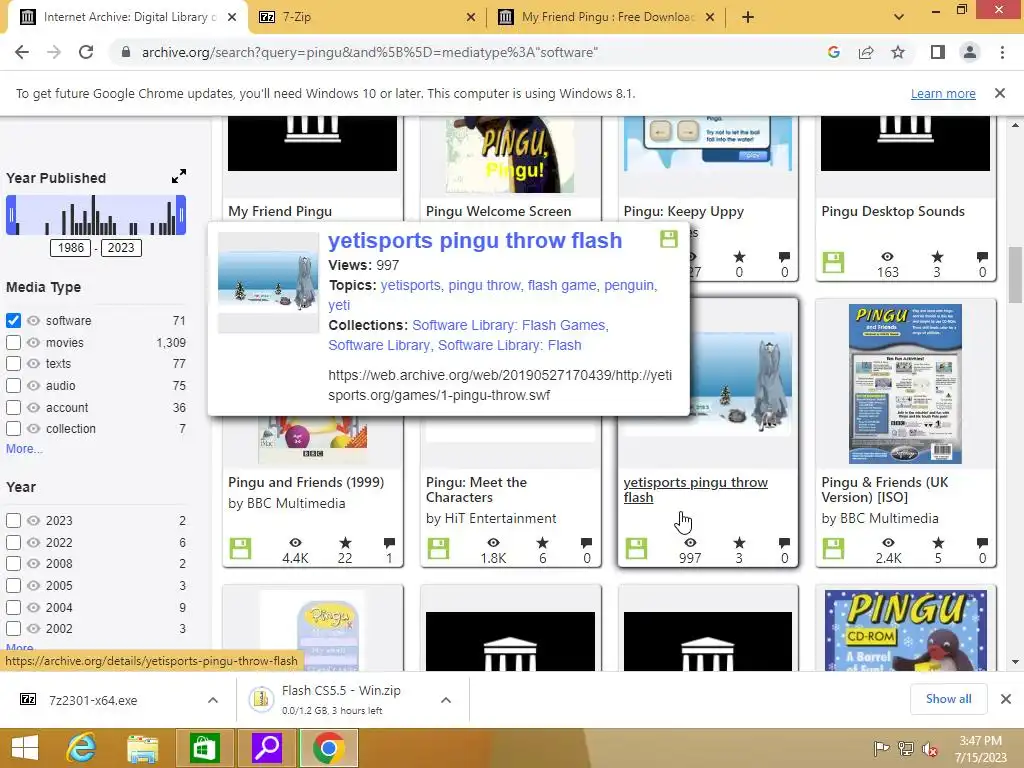
Task: Check the 2022 year filter
Action: tap(13, 542)
